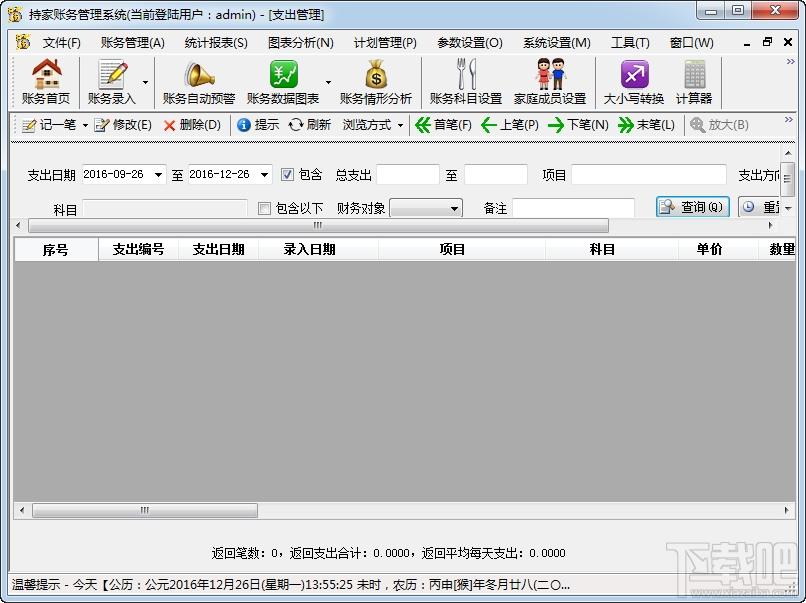Click filter panel horizontal scrollbar thumb
This screenshot has height=603, width=806.
[x=318, y=225]
